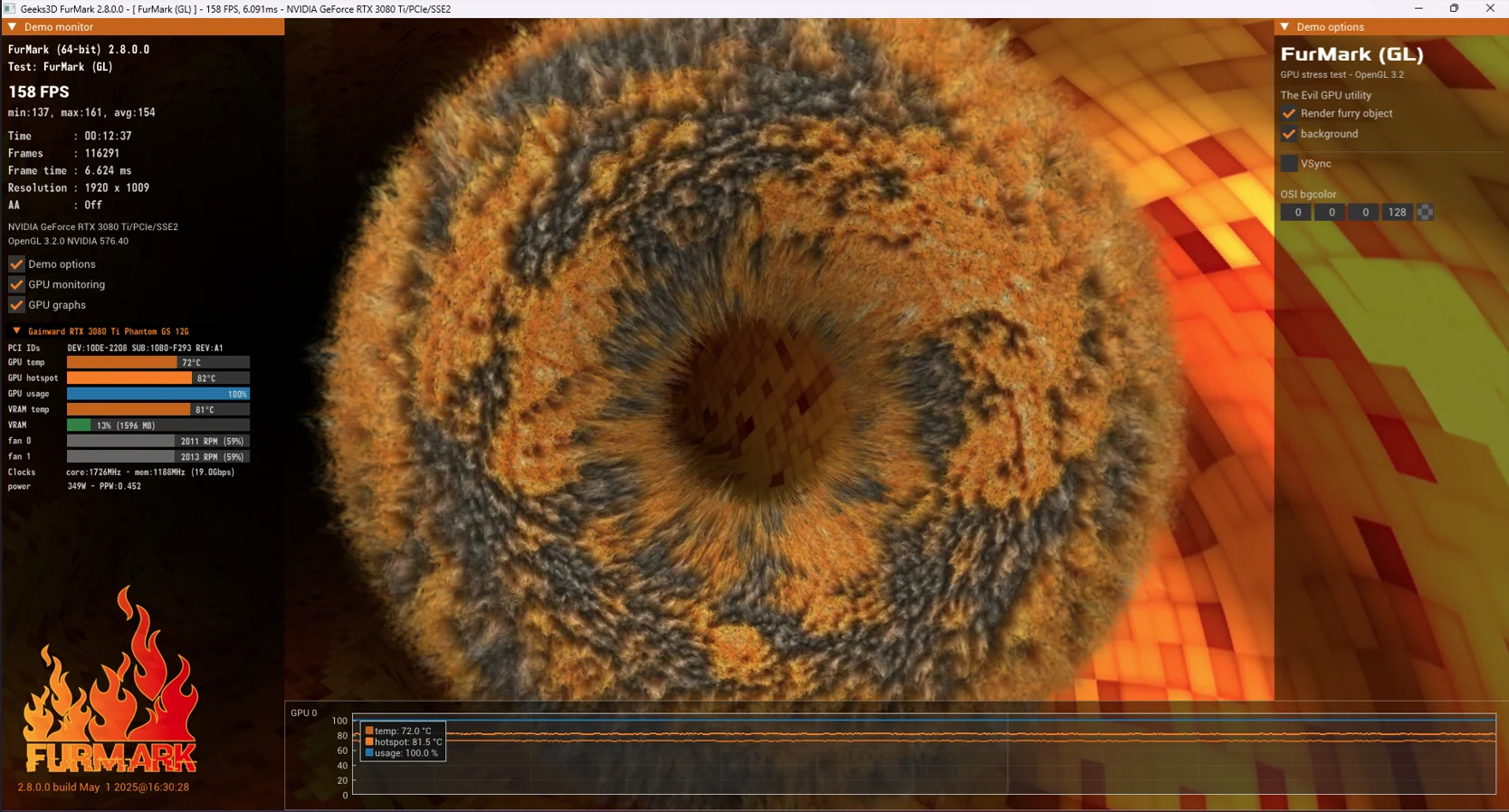
Task: Toggle the Demo options checkbox in monitor panel
Action: pyautogui.click(x=16, y=264)
